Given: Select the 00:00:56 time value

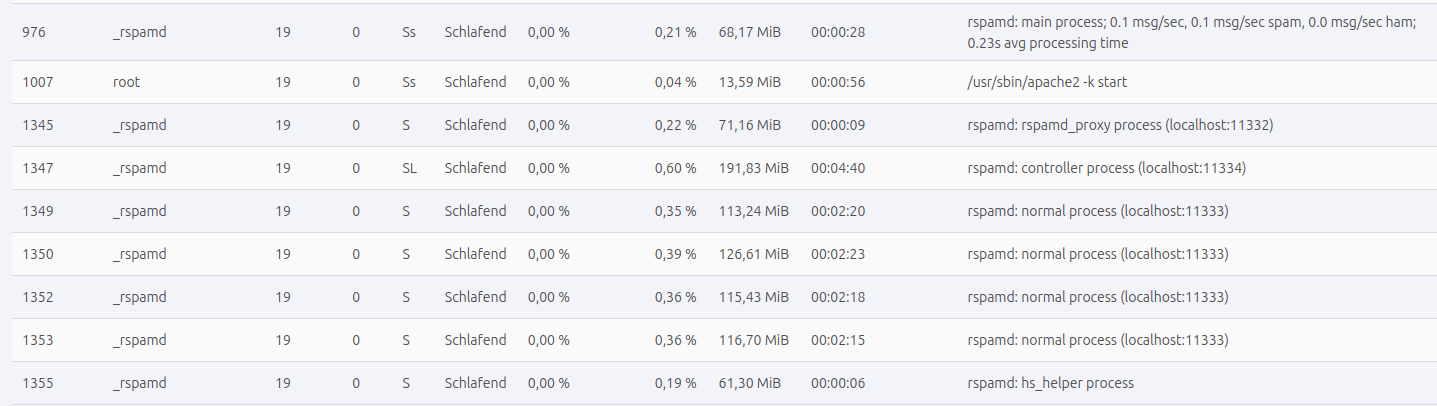Looking at the screenshot, I should click(837, 82).
